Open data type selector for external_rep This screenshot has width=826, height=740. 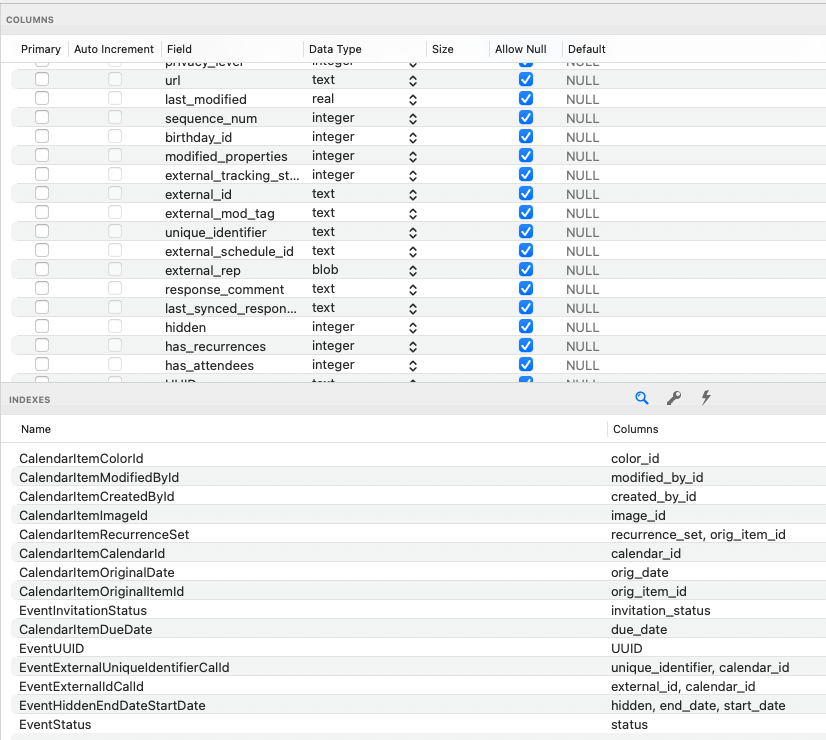coord(411,270)
